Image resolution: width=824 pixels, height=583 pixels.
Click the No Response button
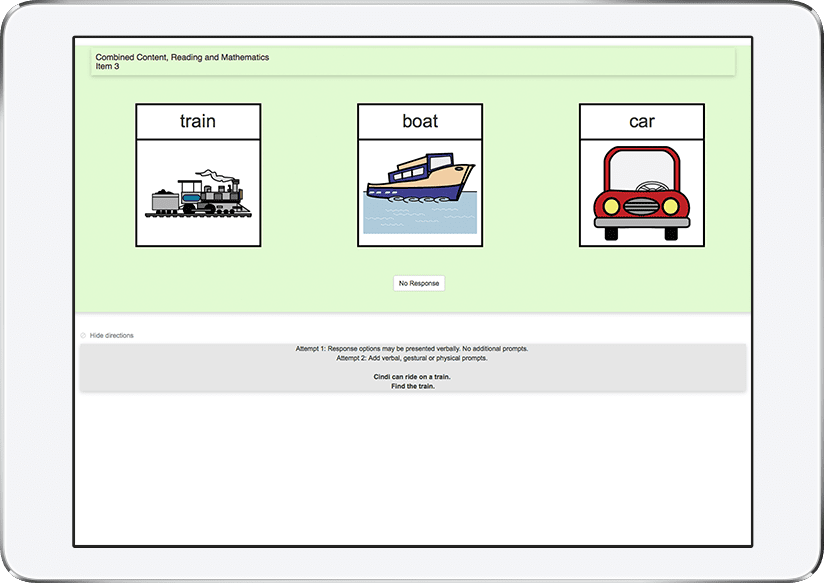[x=419, y=283]
